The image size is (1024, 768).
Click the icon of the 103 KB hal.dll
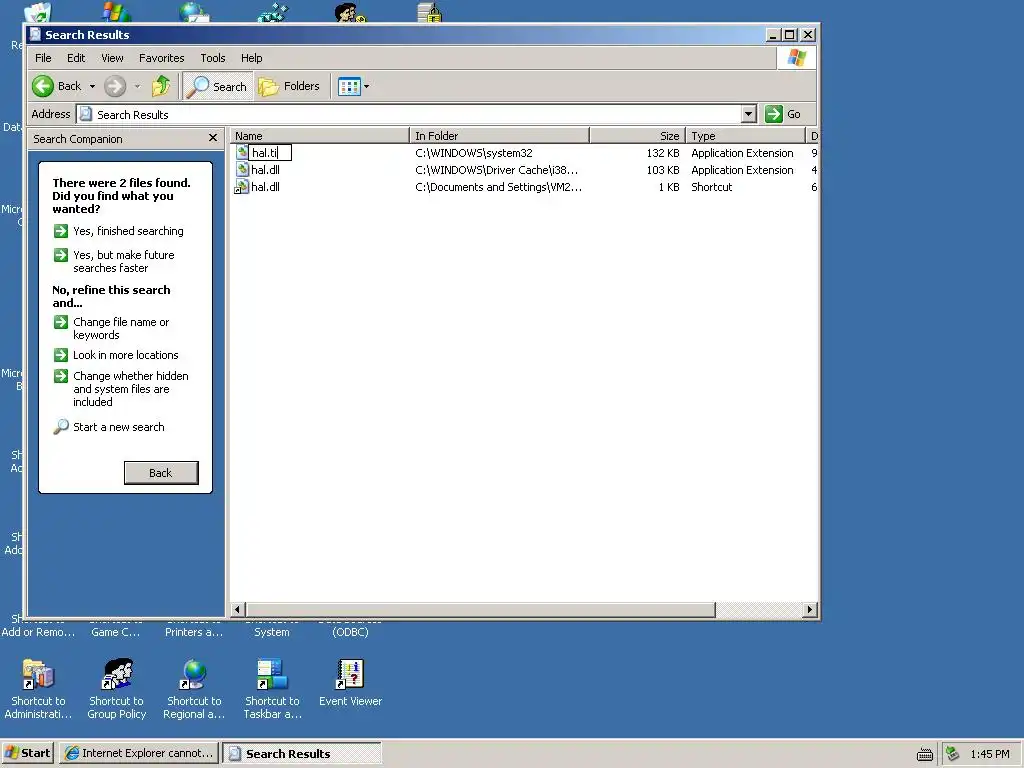[242, 170]
